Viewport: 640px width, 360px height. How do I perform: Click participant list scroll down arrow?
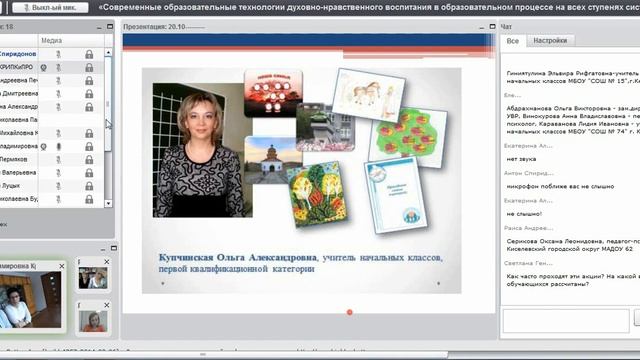click(x=108, y=203)
